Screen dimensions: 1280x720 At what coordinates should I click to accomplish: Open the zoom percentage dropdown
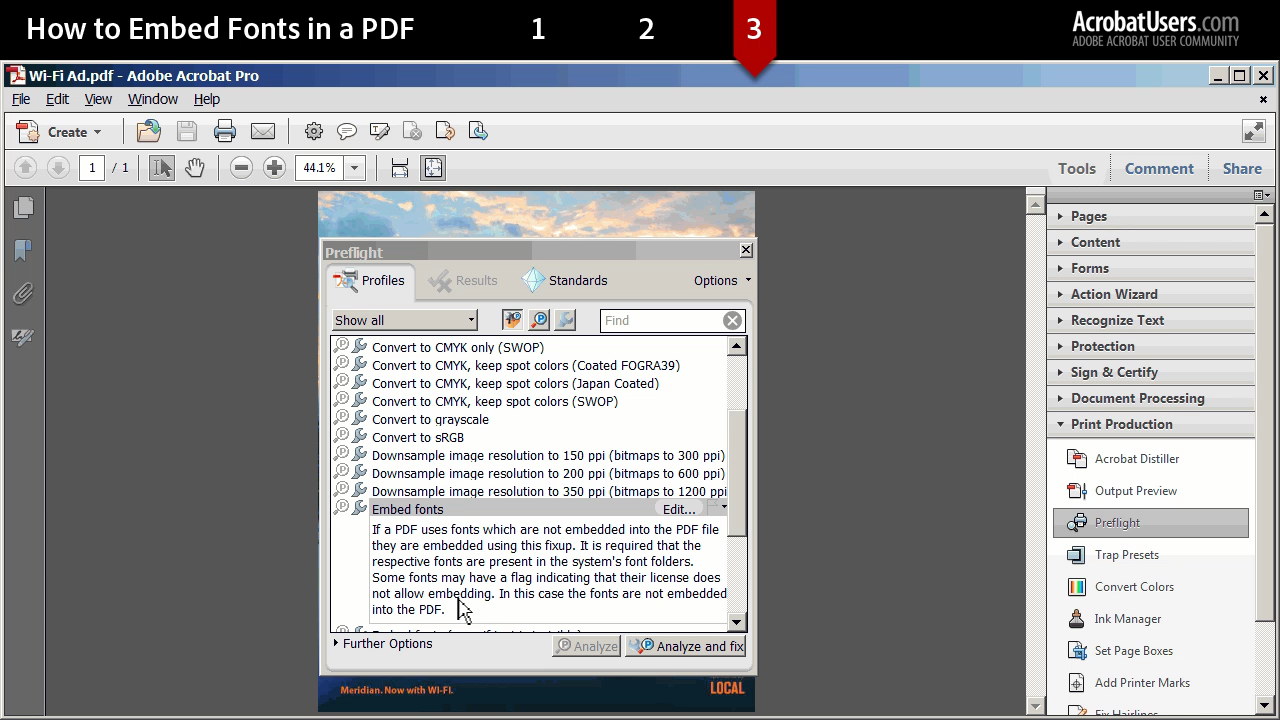(354, 168)
